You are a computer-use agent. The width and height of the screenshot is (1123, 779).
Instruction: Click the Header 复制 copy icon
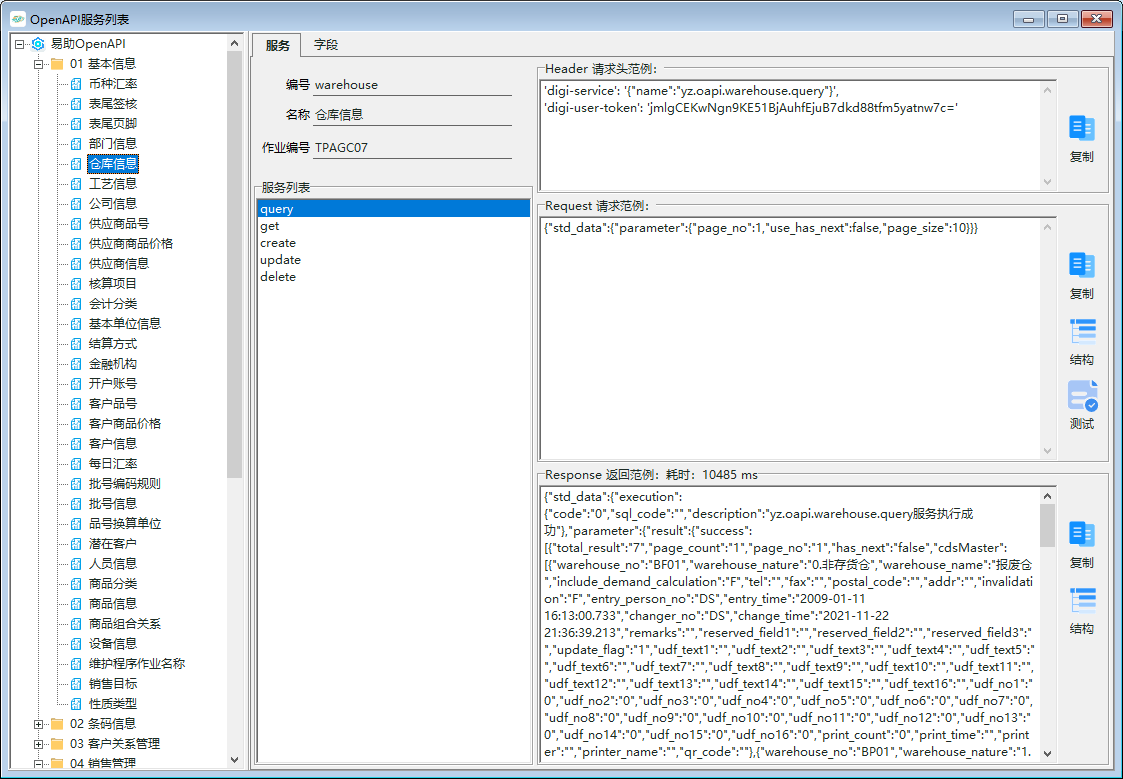pos(1081,128)
